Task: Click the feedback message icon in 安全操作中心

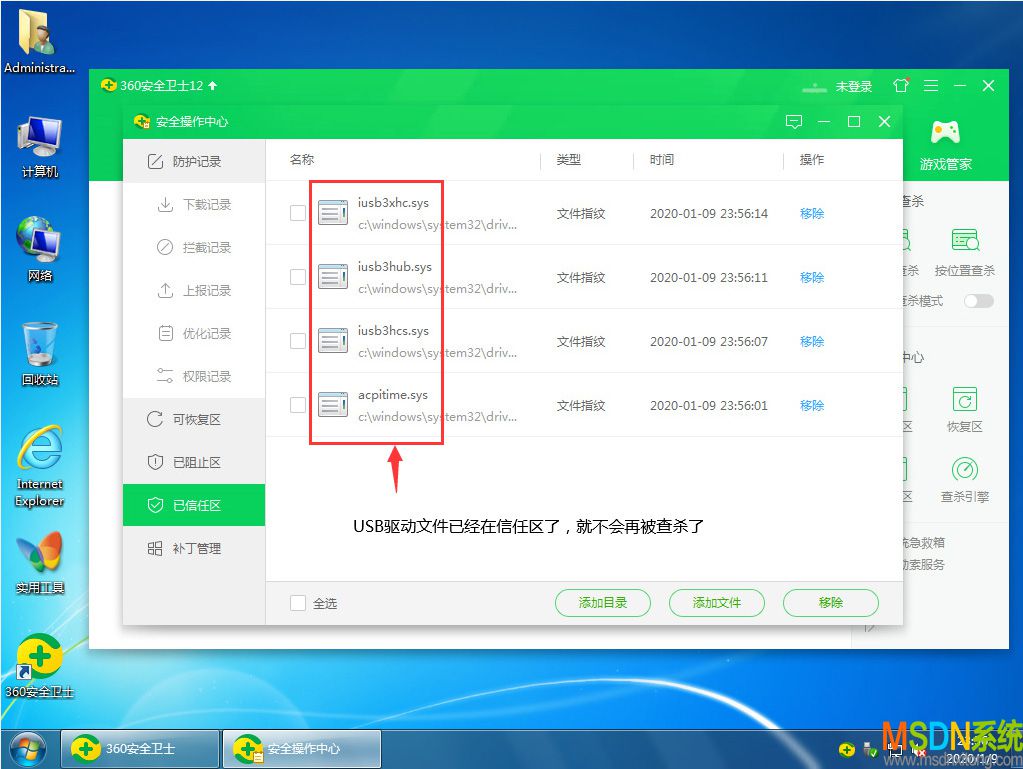Action: (793, 122)
